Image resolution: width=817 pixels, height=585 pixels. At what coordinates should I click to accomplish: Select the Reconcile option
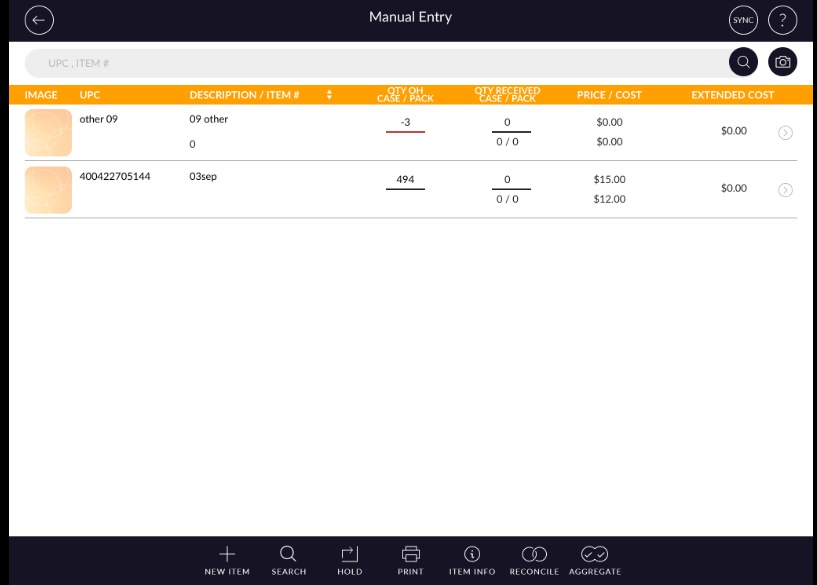pos(534,560)
